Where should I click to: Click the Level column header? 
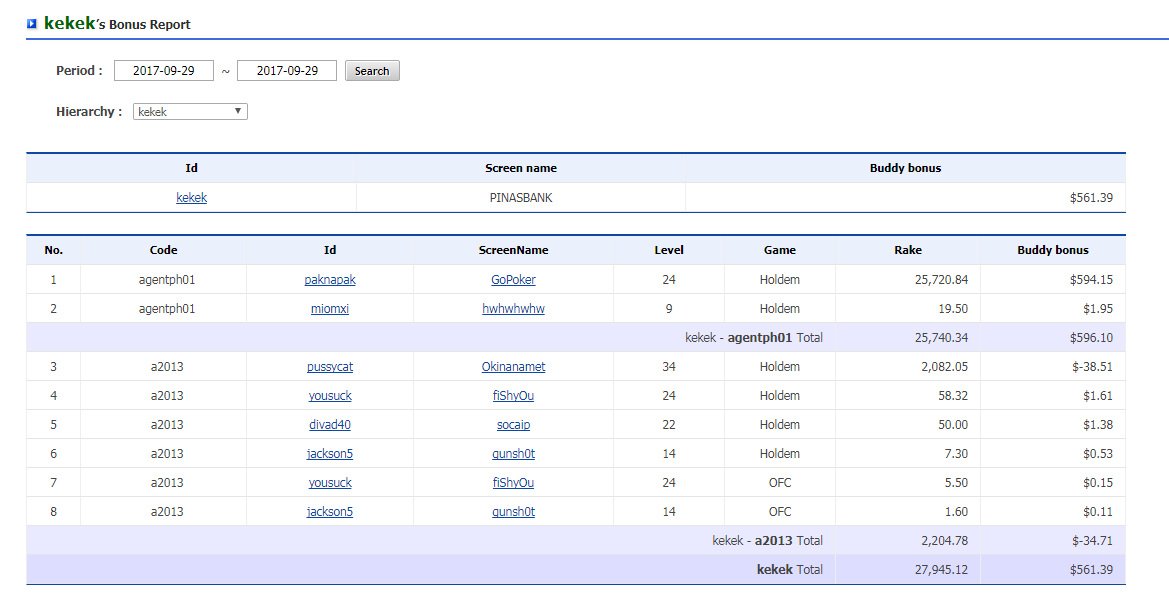point(669,250)
